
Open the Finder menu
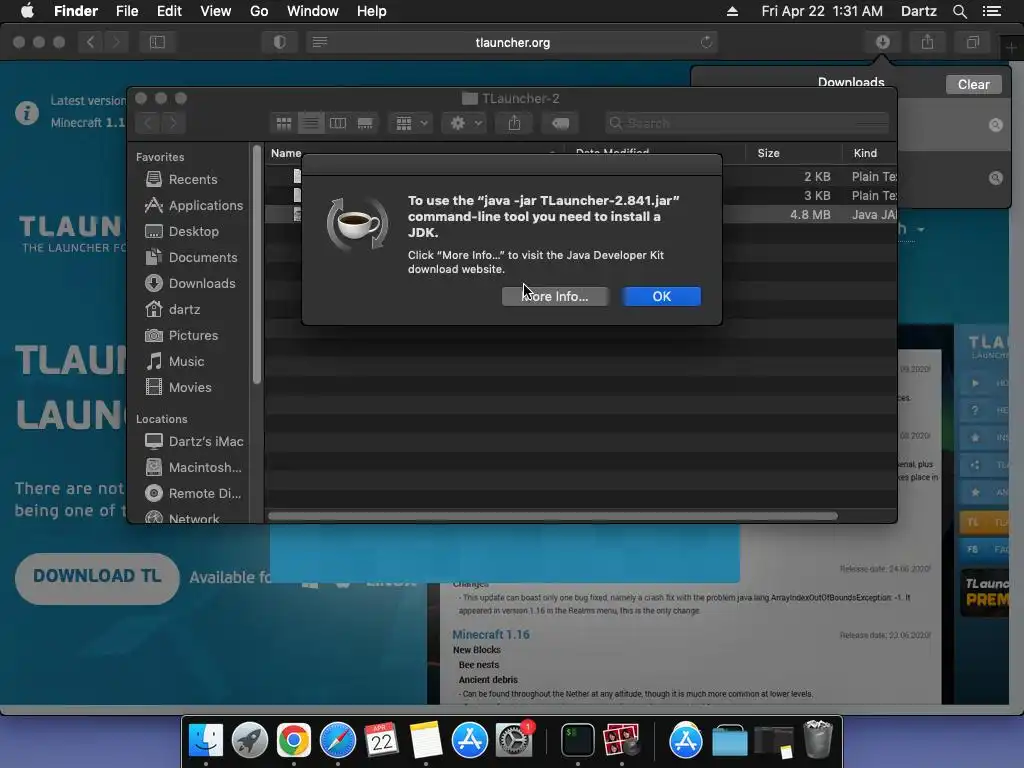click(x=76, y=11)
